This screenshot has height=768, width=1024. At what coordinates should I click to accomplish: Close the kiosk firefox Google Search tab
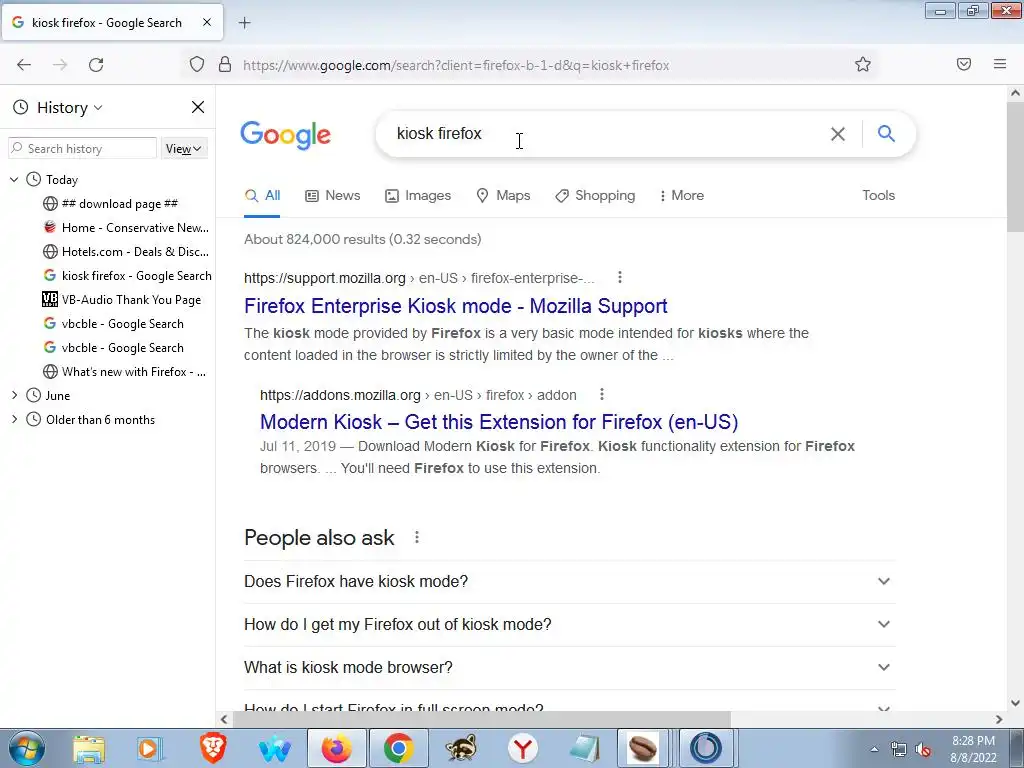[x=206, y=22]
